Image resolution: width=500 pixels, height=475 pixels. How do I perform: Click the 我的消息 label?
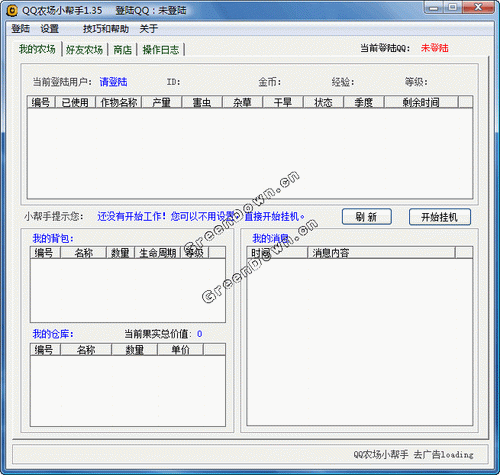pyautogui.click(x=271, y=238)
